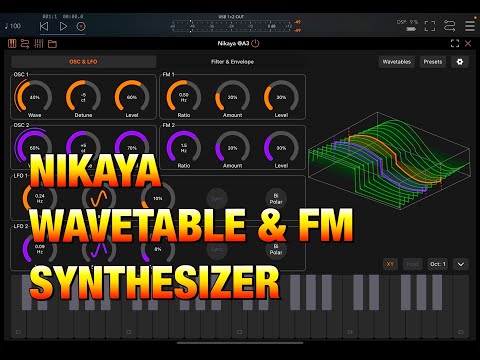480x360 pixels.
Task: Switch to the Filter & Envelope tab
Action: click(x=232, y=62)
